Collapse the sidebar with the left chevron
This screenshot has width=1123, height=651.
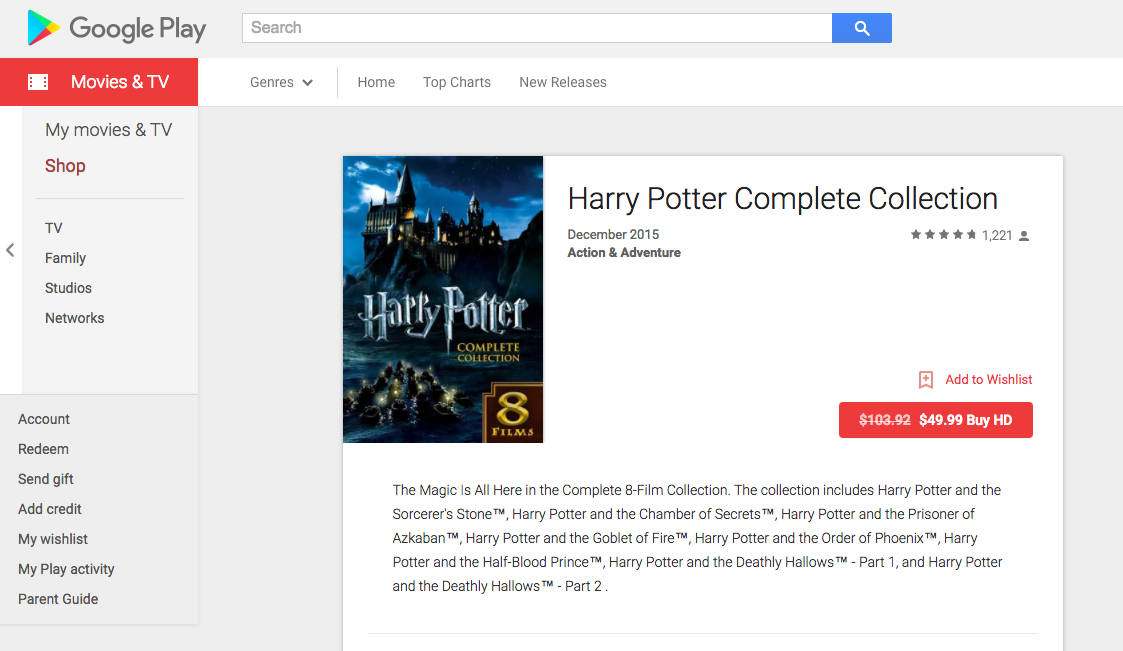pyautogui.click(x=10, y=250)
